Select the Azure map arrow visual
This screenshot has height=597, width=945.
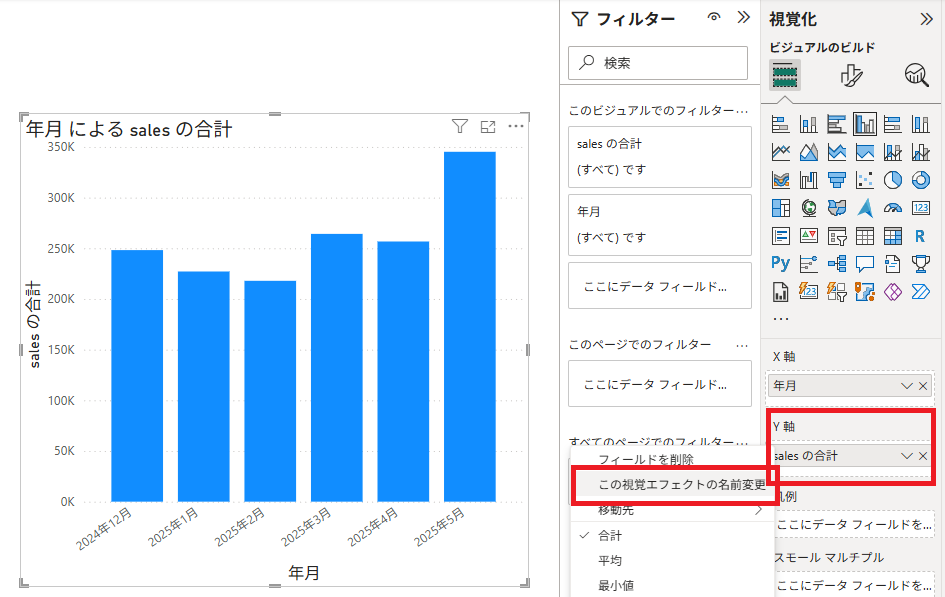pyautogui.click(x=865, y=208)
